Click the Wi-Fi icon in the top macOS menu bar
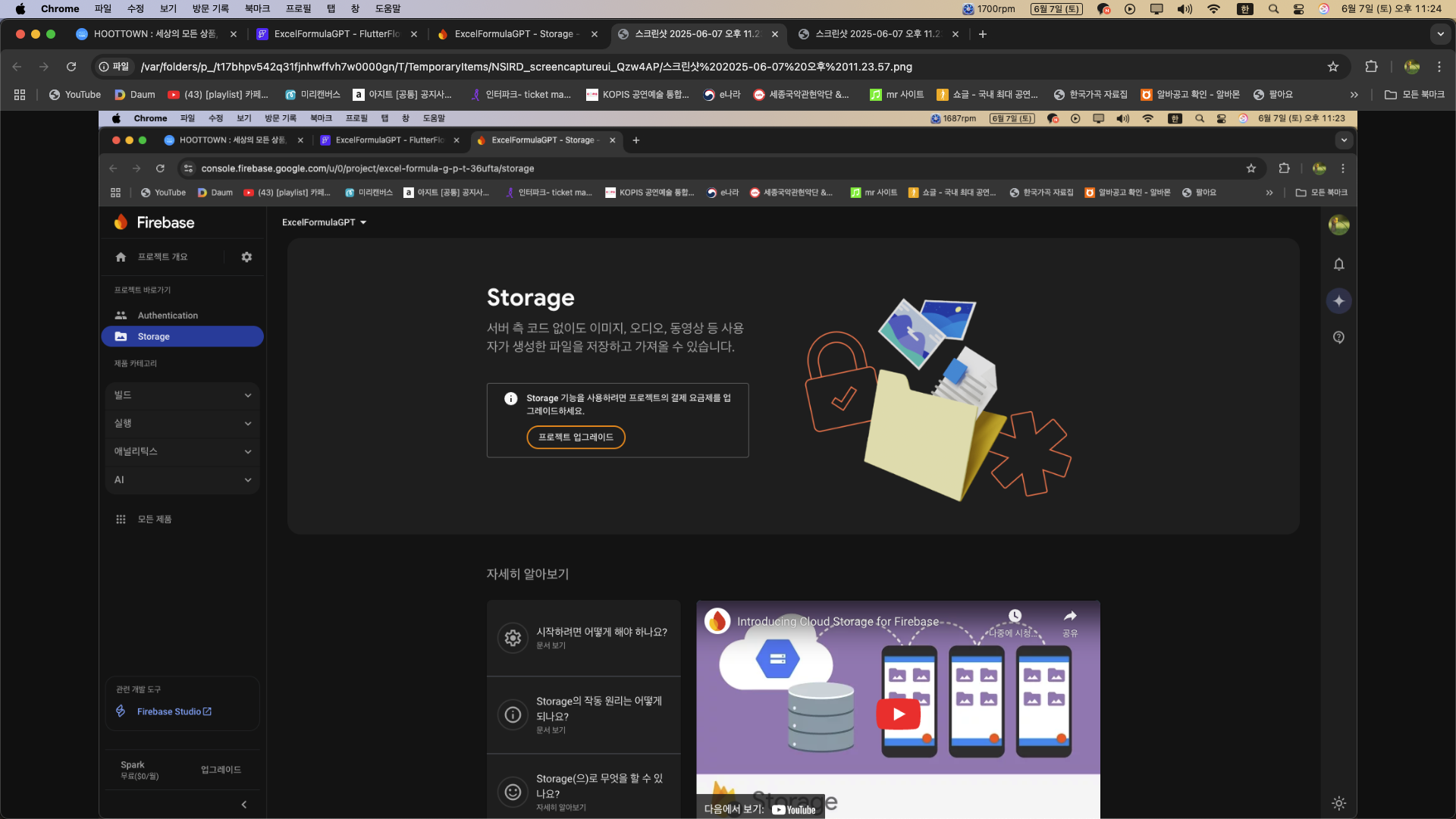Screen dimensions: 1456x819 pyautogui.click(x=1213, y=9)
